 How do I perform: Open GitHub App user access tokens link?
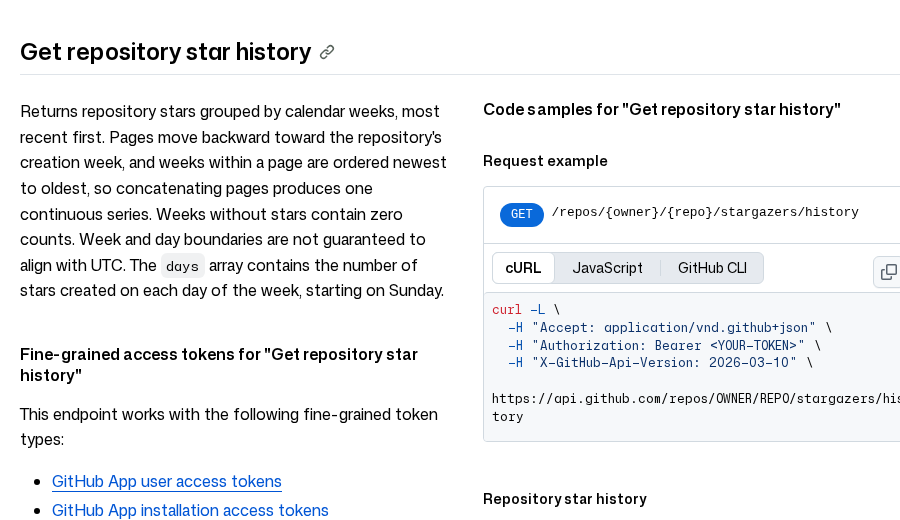[166, 482]
